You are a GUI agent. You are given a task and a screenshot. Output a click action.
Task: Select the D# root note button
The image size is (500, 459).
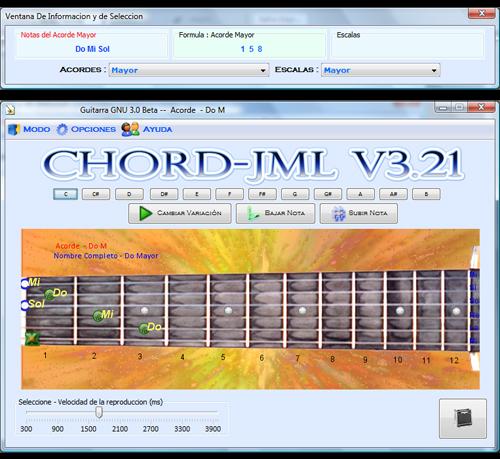(164, 194)
